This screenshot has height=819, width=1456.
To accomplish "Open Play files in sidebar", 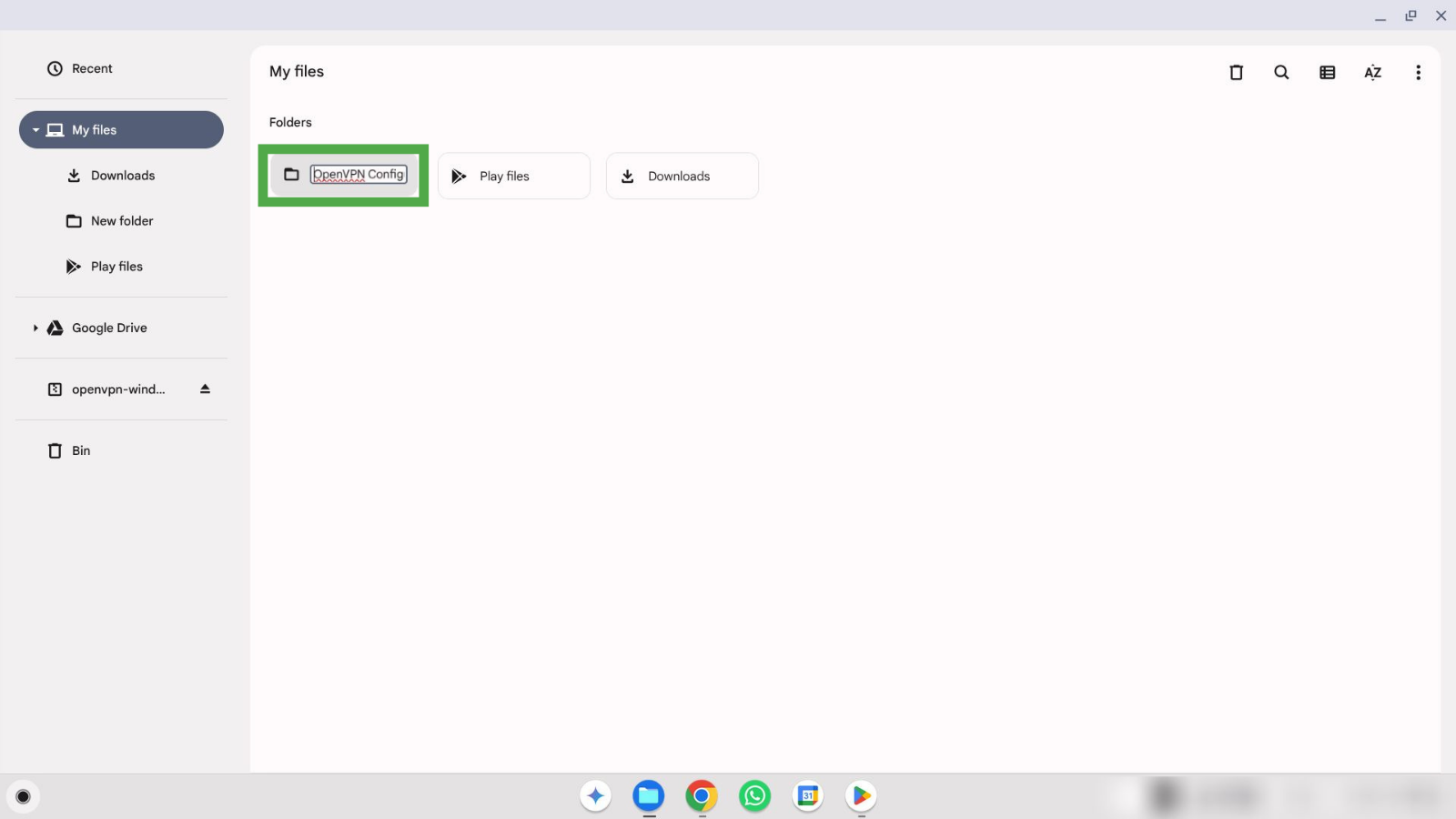I will click(x=121, y=267).
